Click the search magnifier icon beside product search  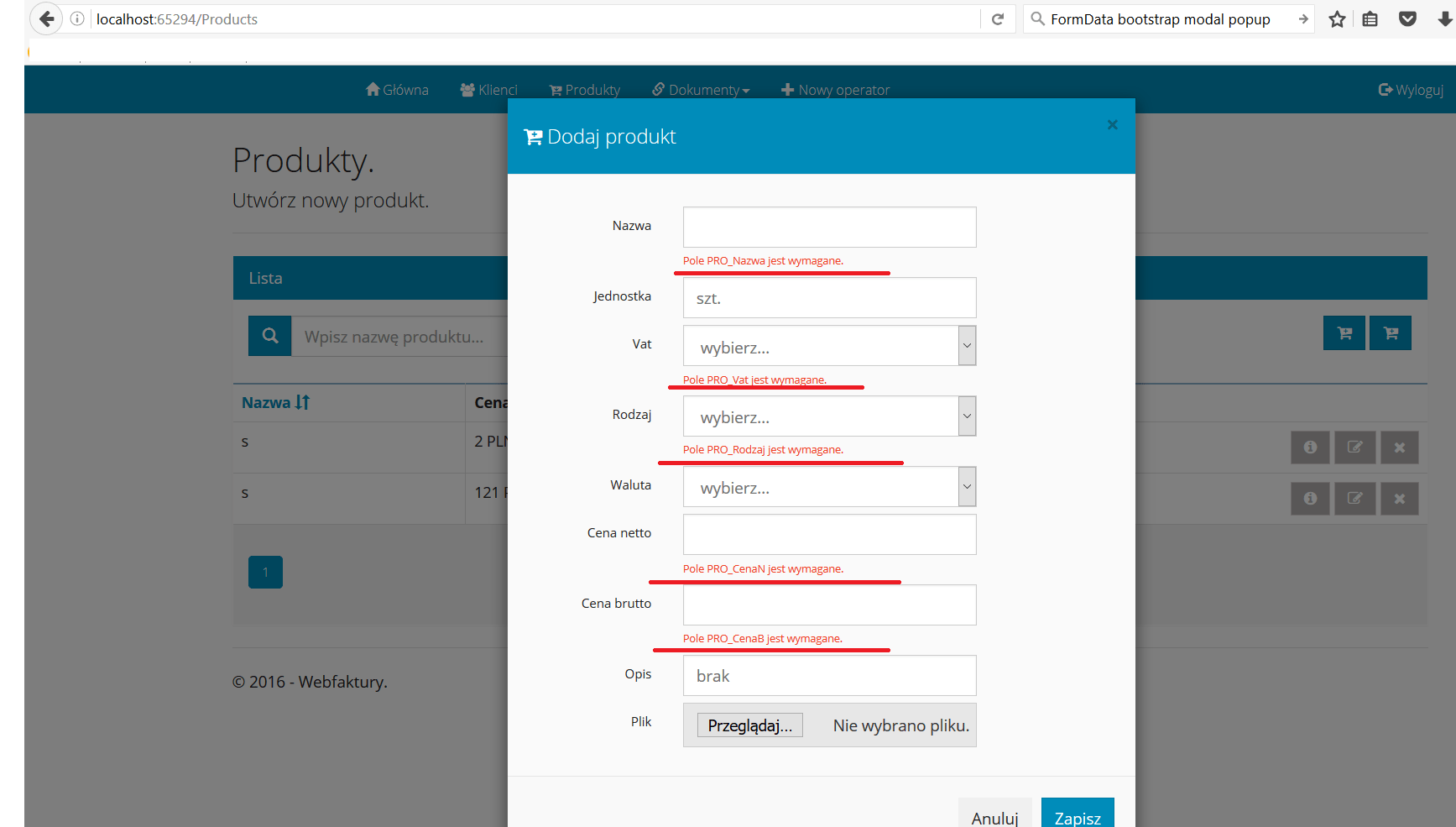tap(269, 335)
